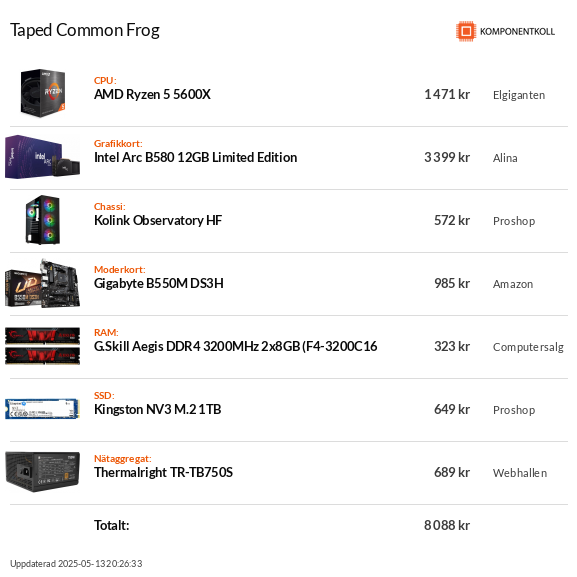The width and height of the screenshot is (577, 577).
Task: Select the Kolink Observatory HF case image
Action: point(43,220)
